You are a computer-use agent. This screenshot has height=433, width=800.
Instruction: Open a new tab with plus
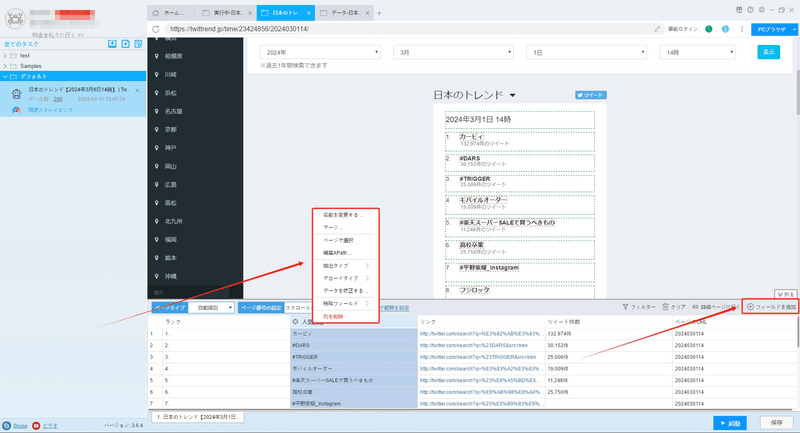pos(379,13)
